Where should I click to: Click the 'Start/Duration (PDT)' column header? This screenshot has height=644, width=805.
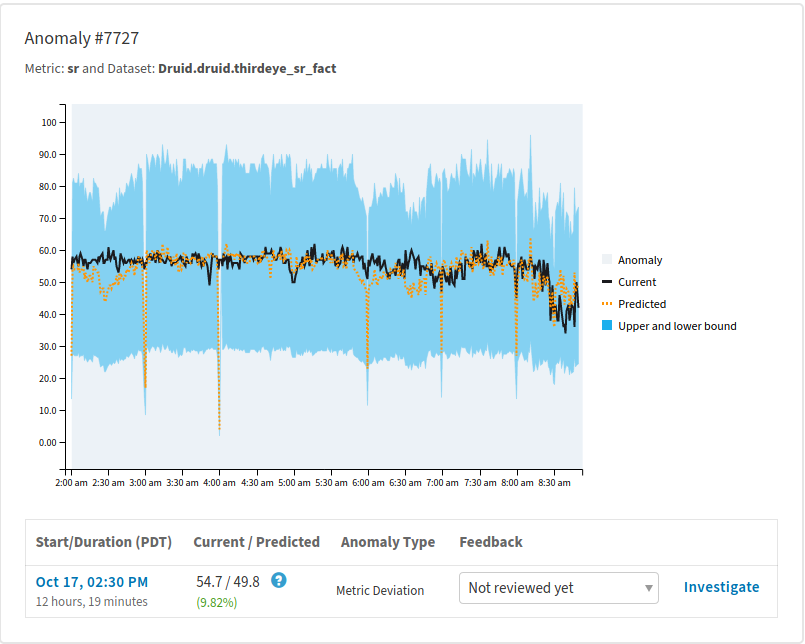[104, 542]
